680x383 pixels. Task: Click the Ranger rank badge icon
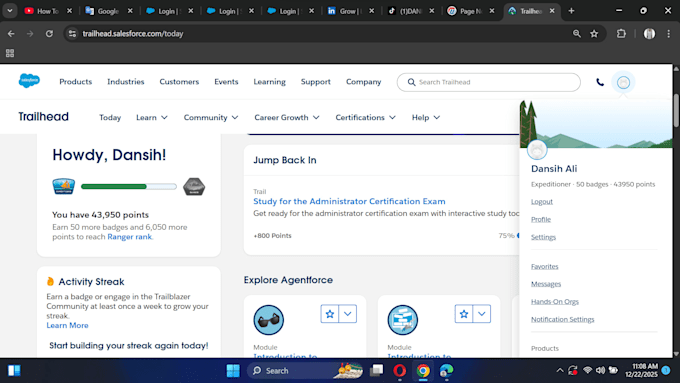pyautogui.click(x=194, y=187)
